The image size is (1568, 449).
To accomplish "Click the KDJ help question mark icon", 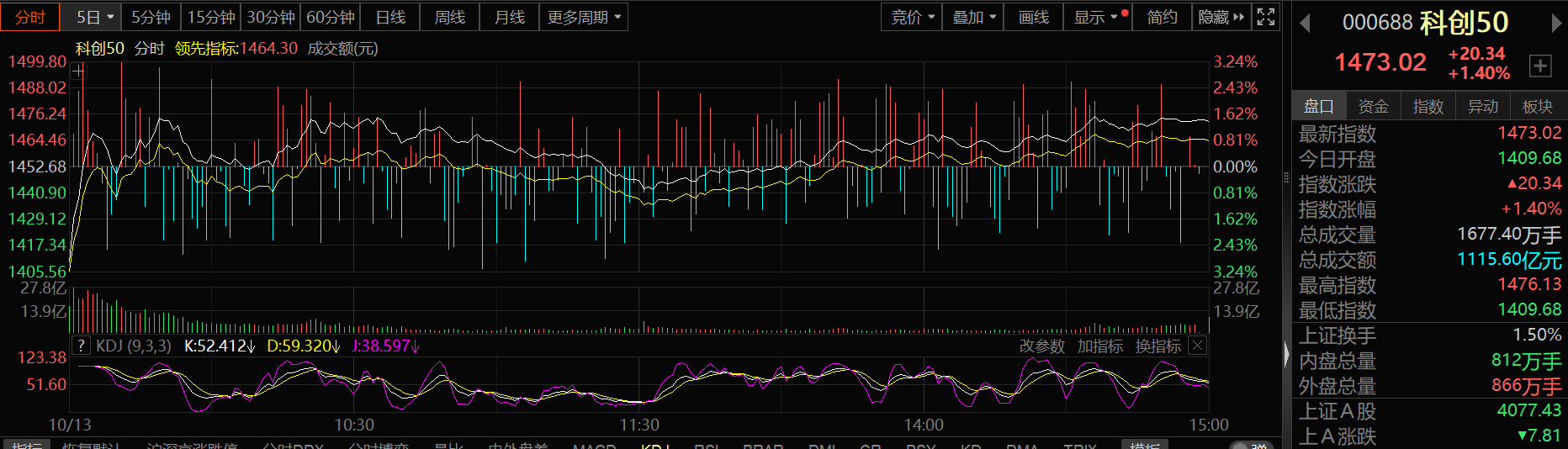I will pyautogui.click(x=81, y=346).
